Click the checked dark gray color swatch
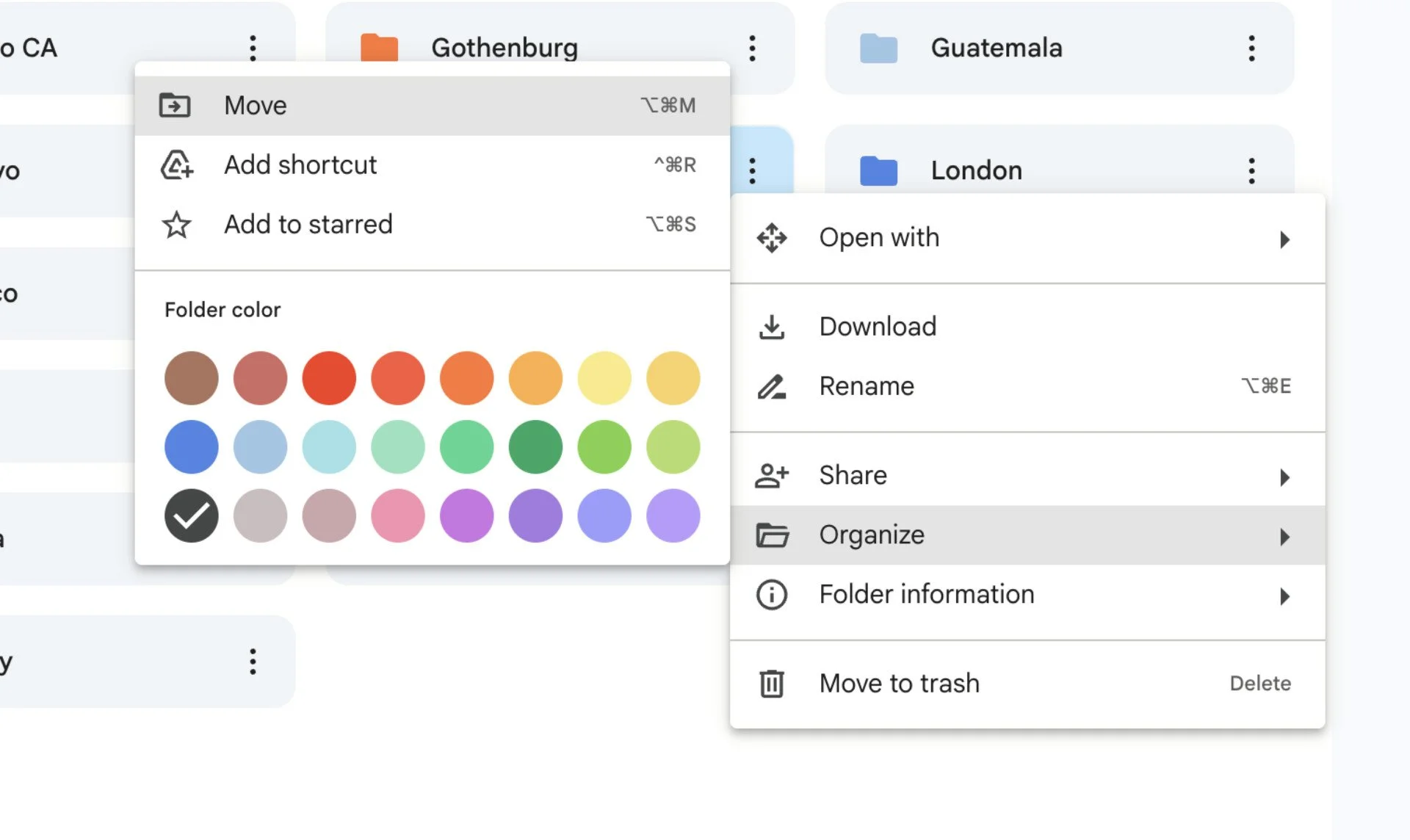This screenshot has width=1410, height=840. [192, 516]
